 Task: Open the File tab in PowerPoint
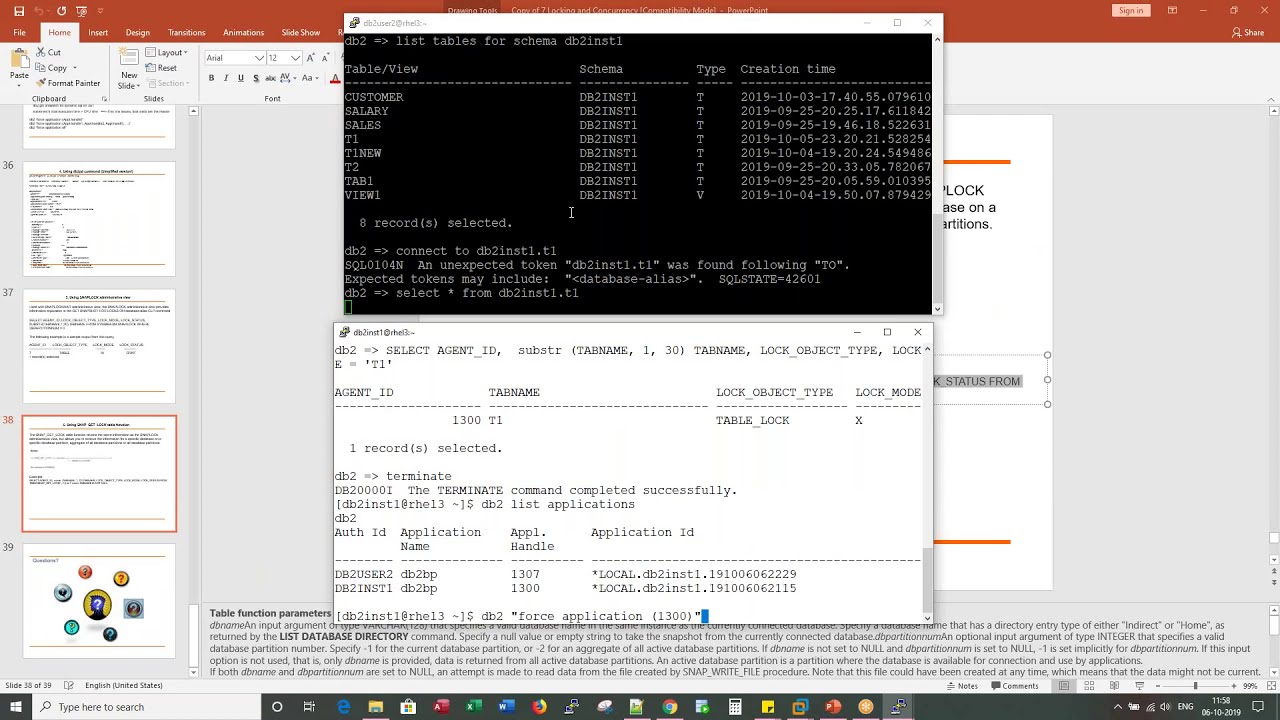[x=19, y=32]
